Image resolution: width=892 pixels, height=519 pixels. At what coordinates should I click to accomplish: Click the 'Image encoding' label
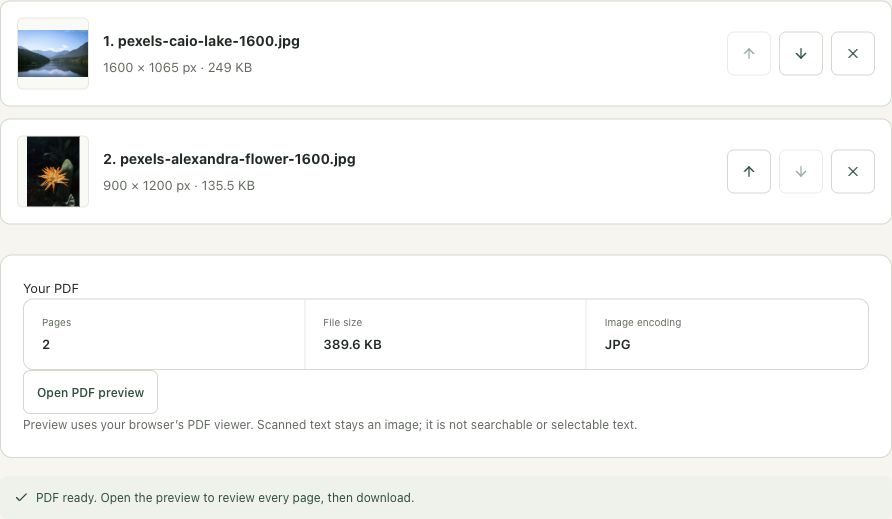point(642,322)
